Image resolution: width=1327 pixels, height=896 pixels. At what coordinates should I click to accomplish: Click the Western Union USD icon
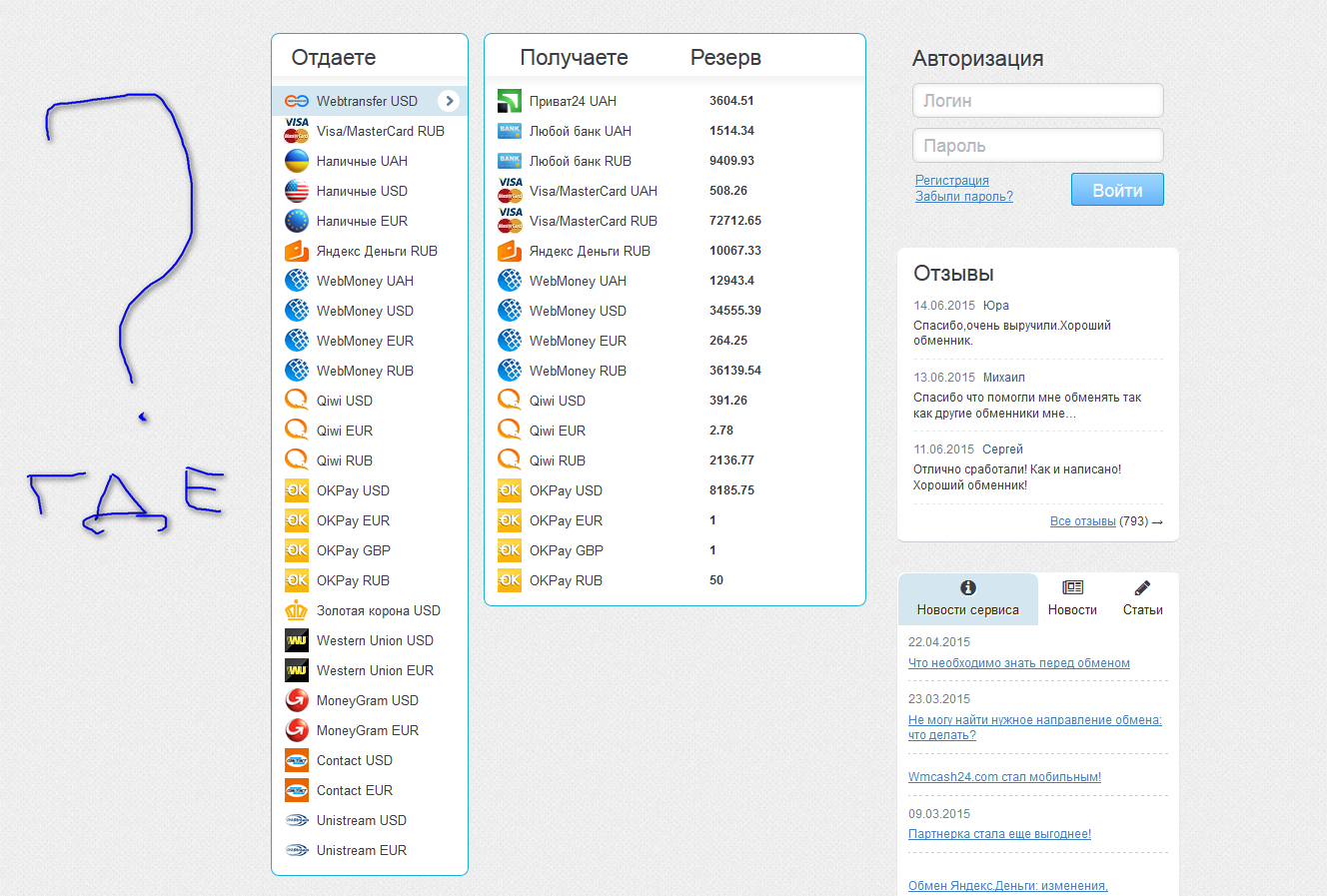pyautogui.click(x=297, y=640)
